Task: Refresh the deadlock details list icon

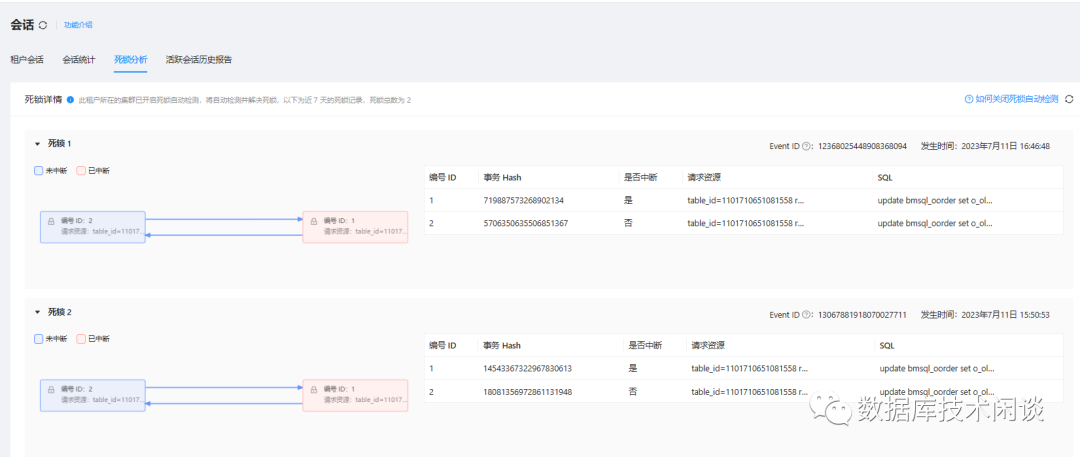Action: 1069,99
